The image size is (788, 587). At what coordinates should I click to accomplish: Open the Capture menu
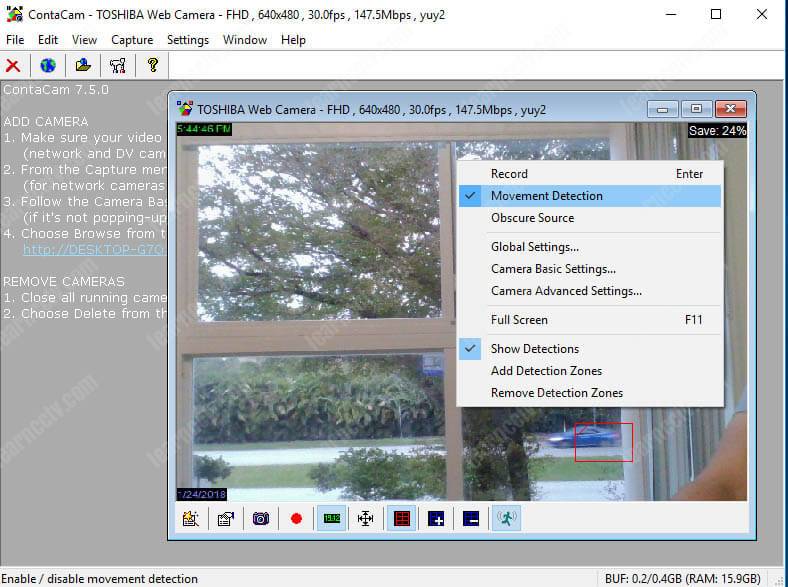[x=132, y=40]
